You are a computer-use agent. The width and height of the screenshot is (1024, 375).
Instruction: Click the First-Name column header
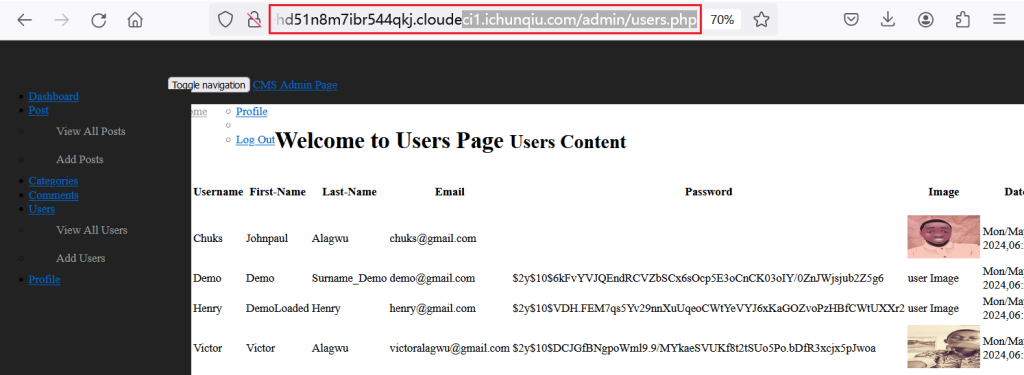[278, 192]
